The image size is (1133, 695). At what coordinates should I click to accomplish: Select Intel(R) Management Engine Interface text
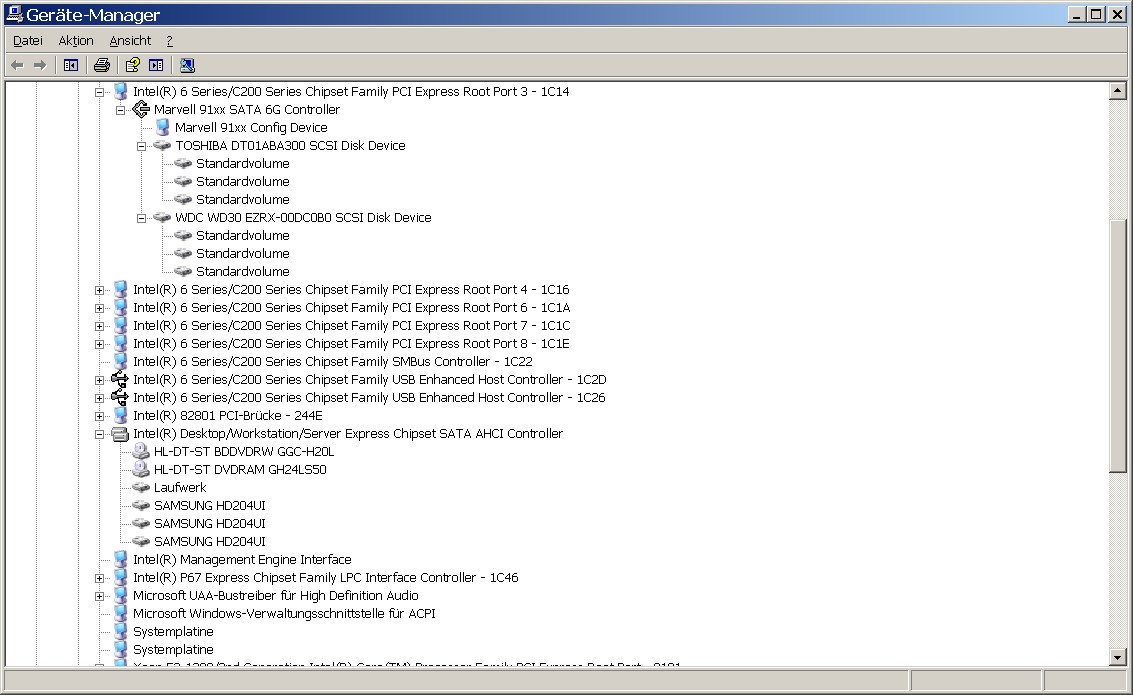[242, 560]
